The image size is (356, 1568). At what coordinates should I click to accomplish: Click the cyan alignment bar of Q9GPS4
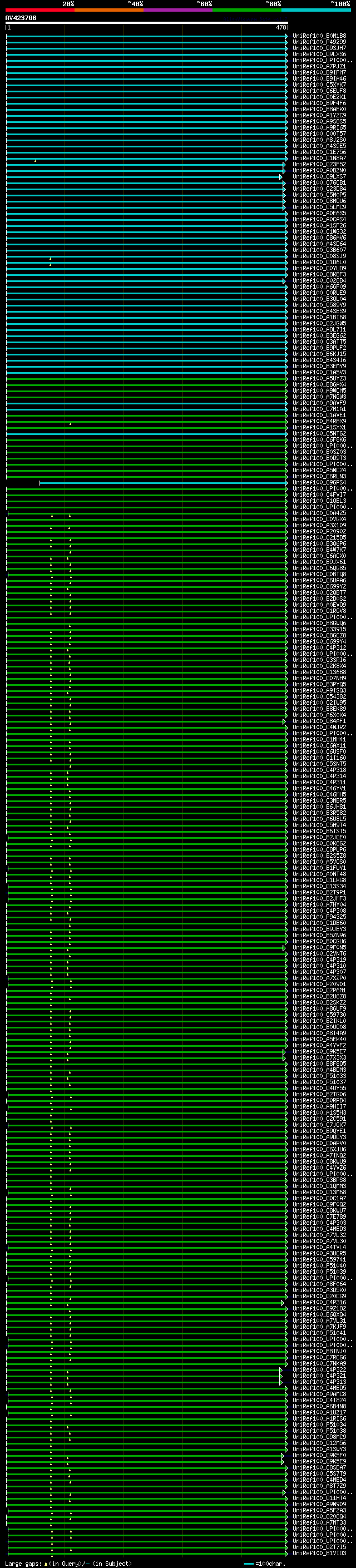[x=163, y=483]
